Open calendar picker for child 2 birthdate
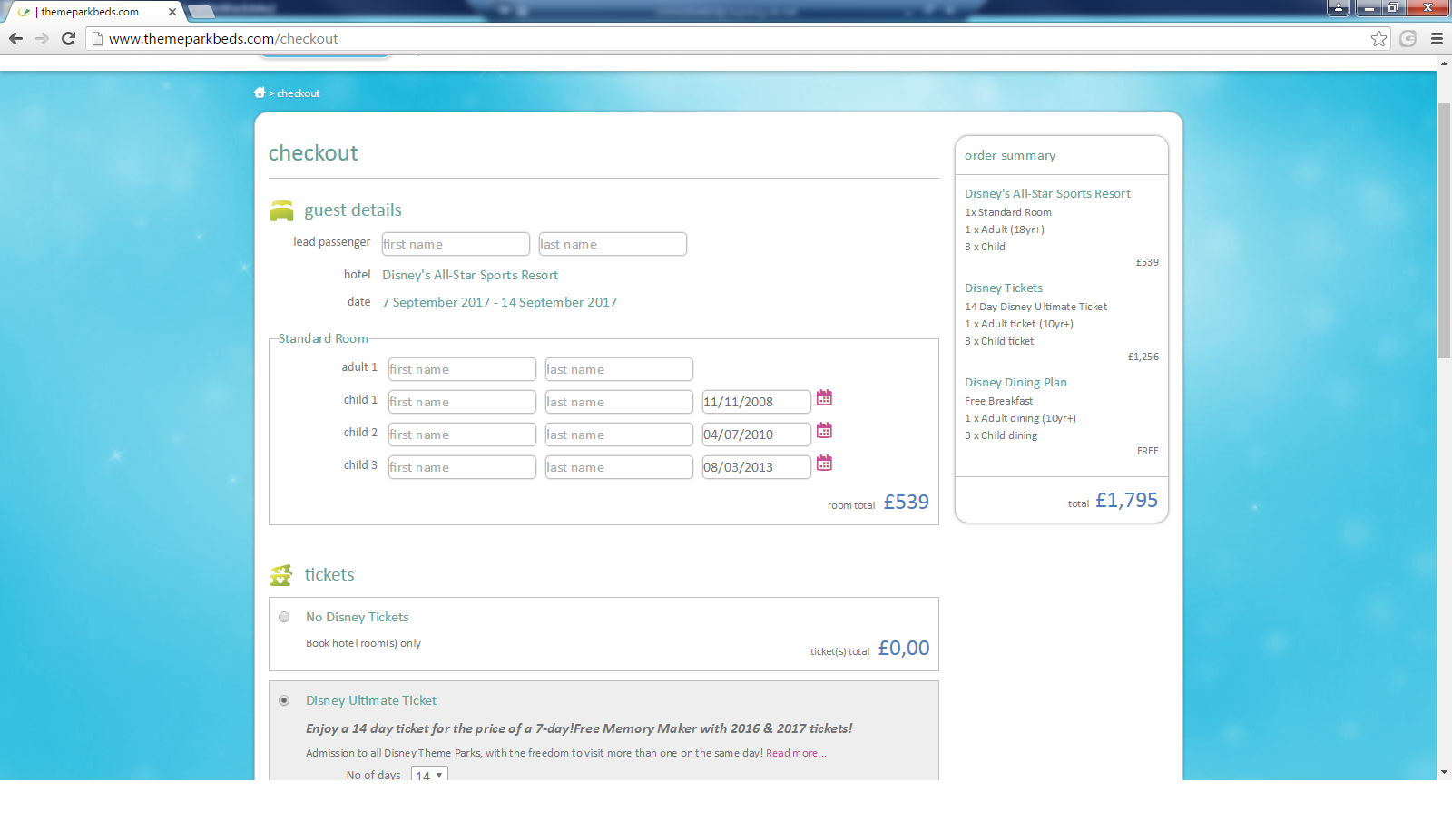The height and width of the screenshot is (840, 1452). [824, 431]
